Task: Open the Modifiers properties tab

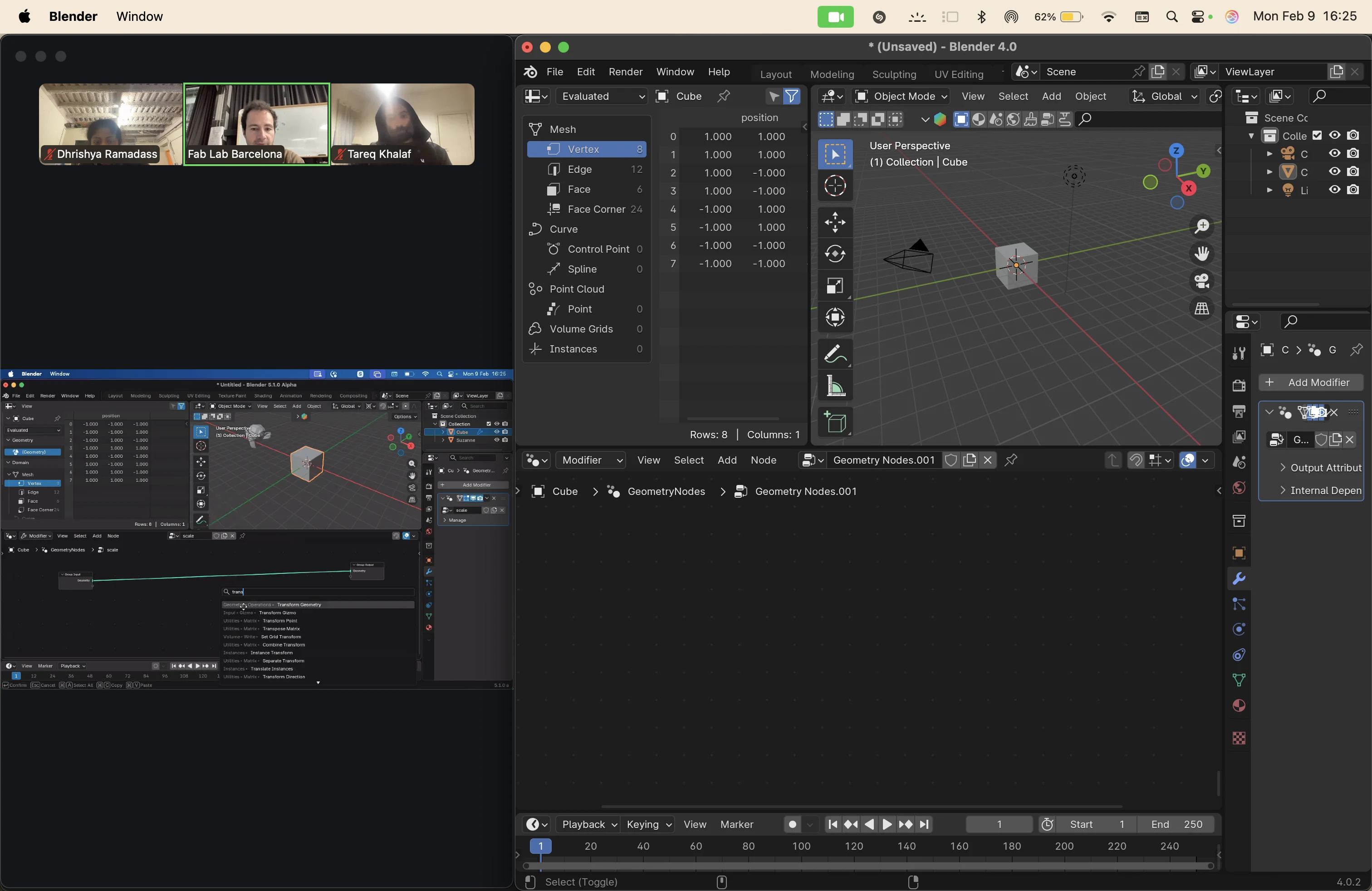Action: [1238, 578]
